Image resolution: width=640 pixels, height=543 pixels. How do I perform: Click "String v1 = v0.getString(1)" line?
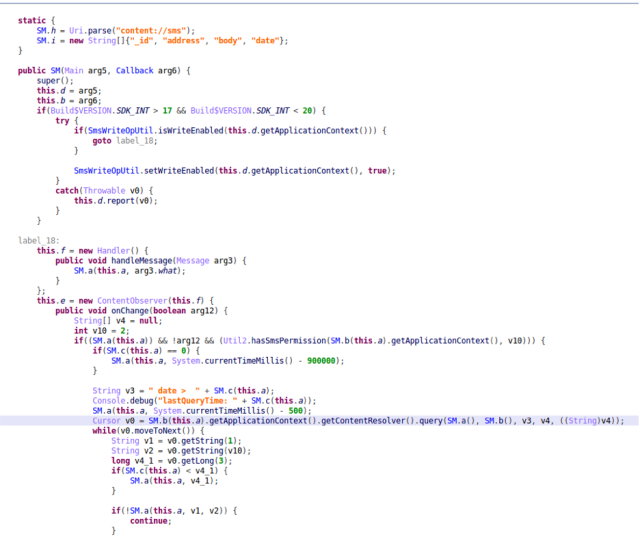click(176, 441)
